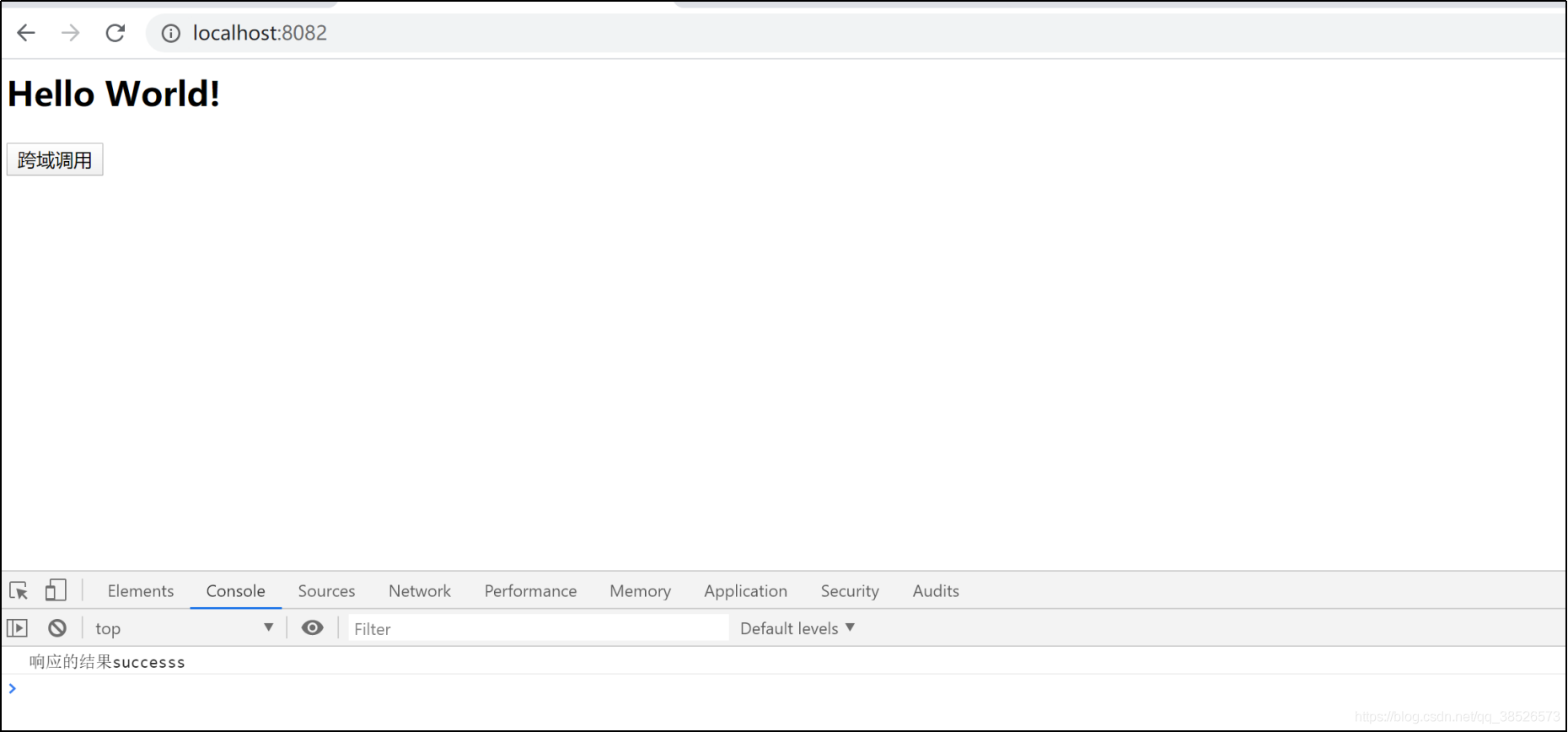Viewport: 1568px width, 732px height.
Task: Click the console prompt chevron
Action: click(12, 688)
